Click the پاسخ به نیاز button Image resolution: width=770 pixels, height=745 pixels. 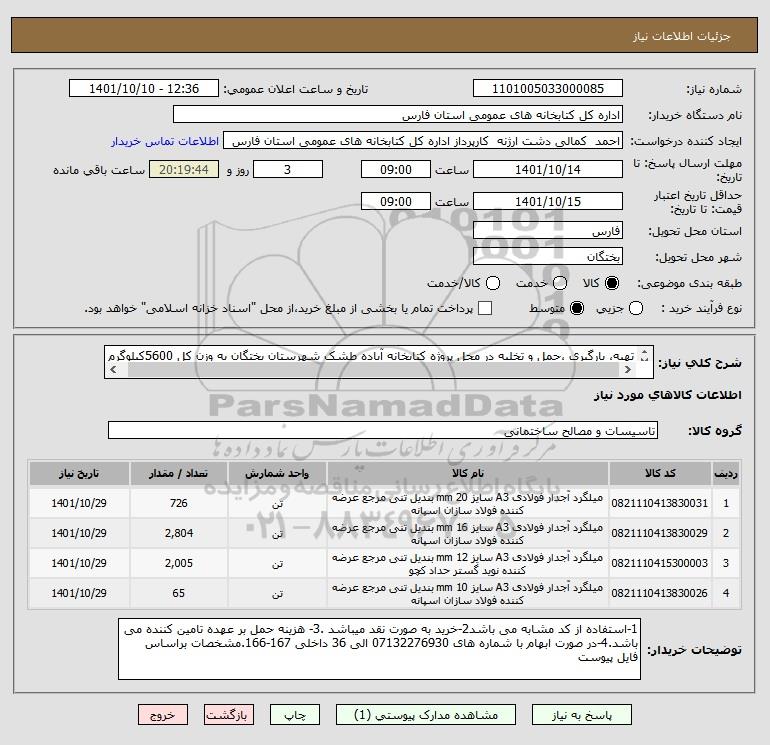[582, 715]
